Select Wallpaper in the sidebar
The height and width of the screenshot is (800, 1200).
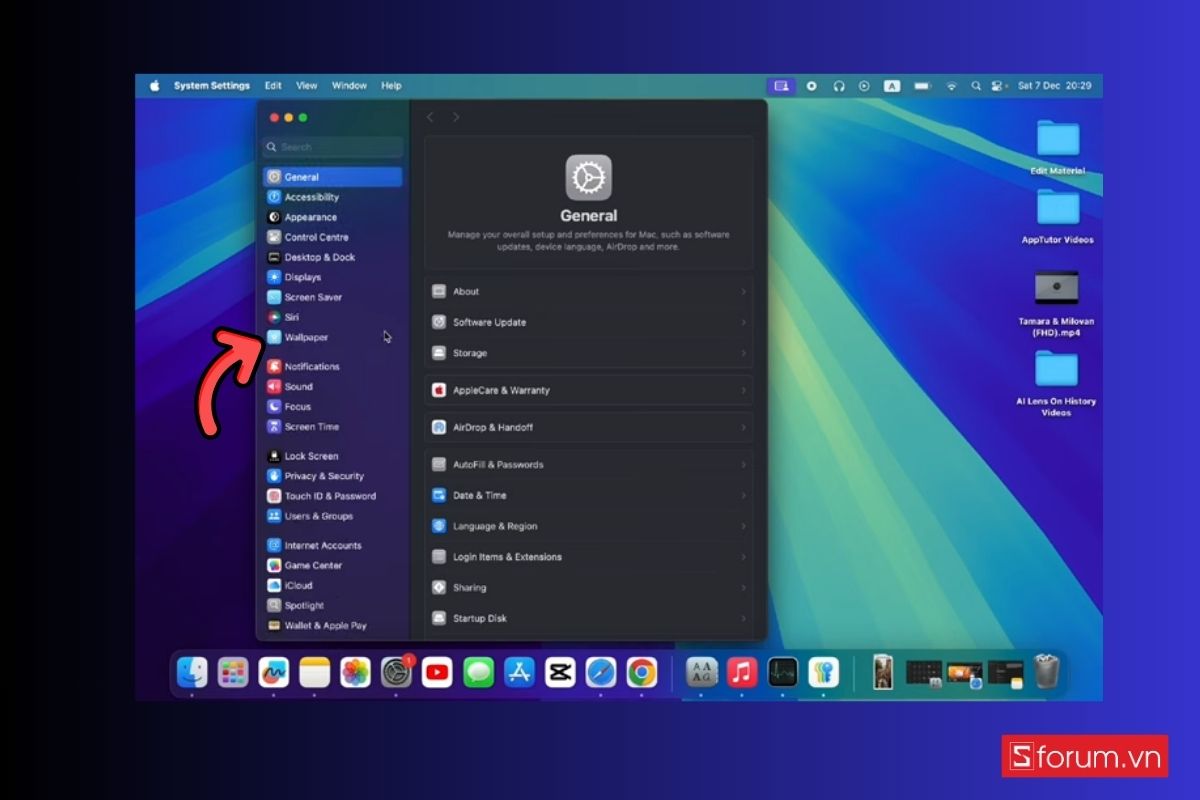[x=332, y=337]
